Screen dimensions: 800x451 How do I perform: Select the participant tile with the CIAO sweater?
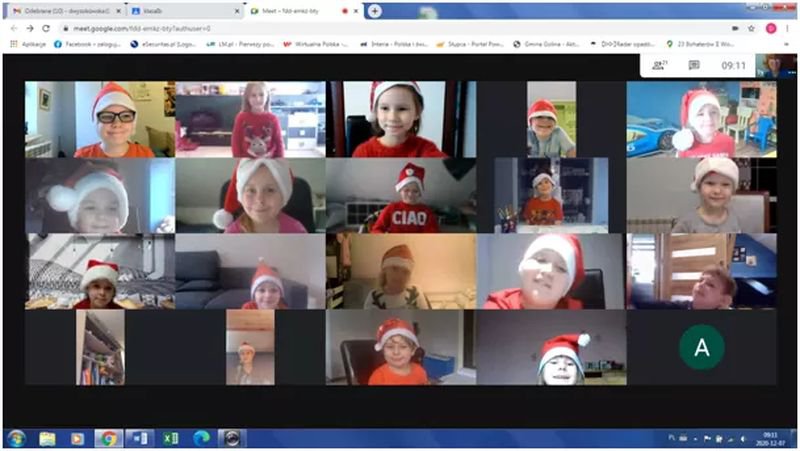(x=401, y=195)
